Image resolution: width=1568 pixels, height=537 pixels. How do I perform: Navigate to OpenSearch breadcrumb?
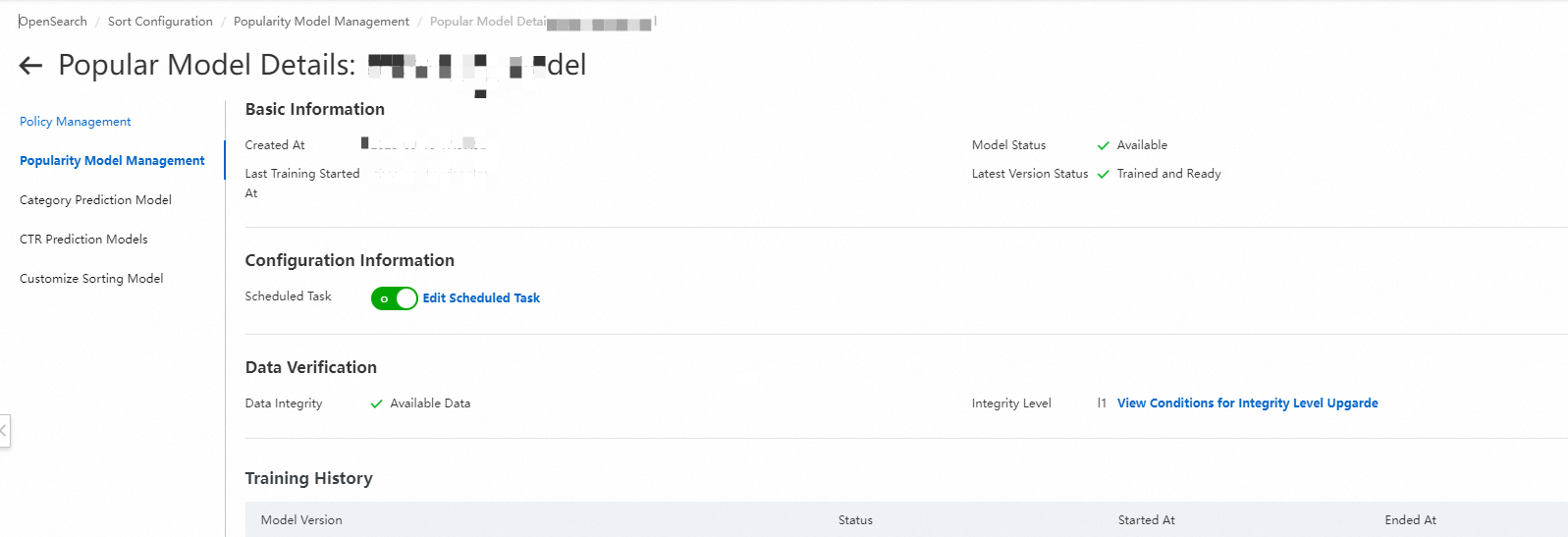pos(53,22)
